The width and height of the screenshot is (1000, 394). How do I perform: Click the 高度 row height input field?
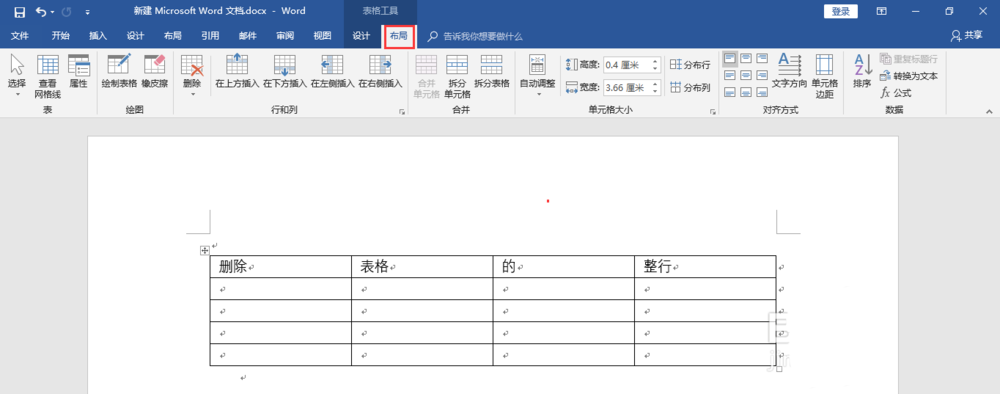point(626,64)
